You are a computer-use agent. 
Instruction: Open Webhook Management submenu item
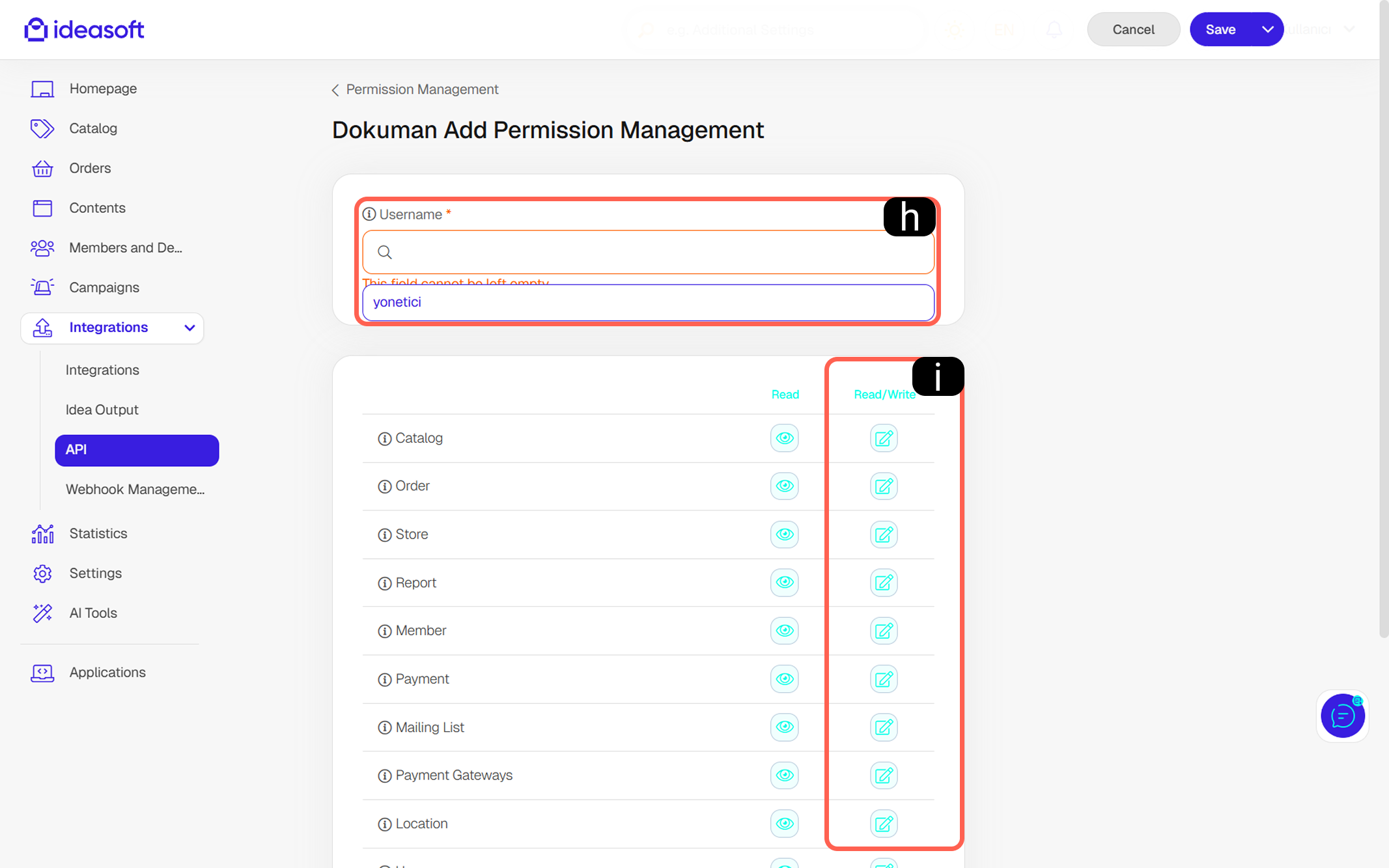[x=135, y=489]
